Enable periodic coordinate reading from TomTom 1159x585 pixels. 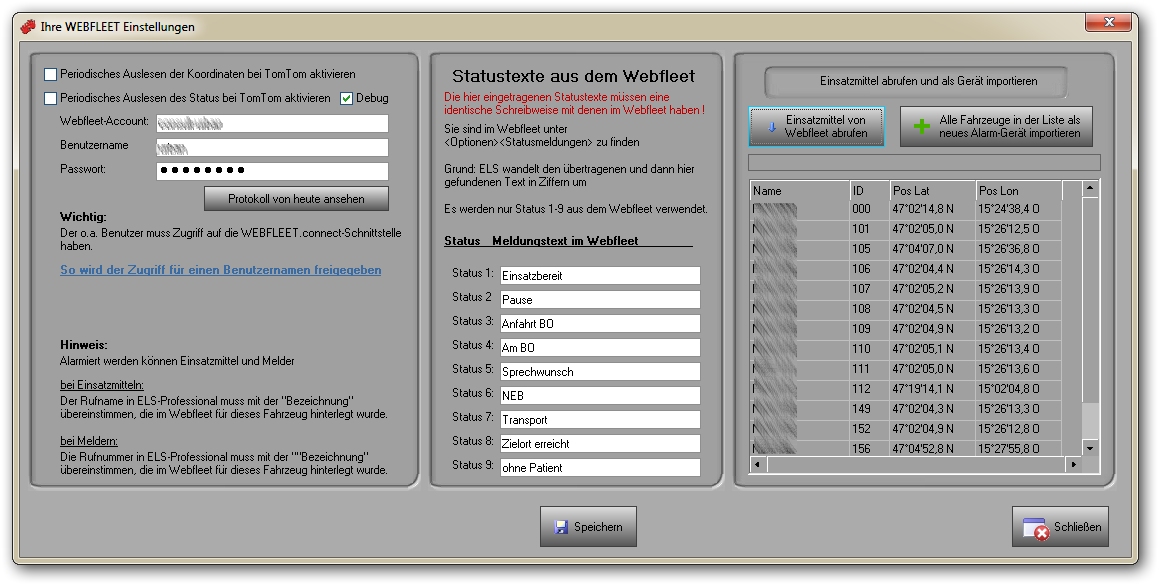(50, 74)
